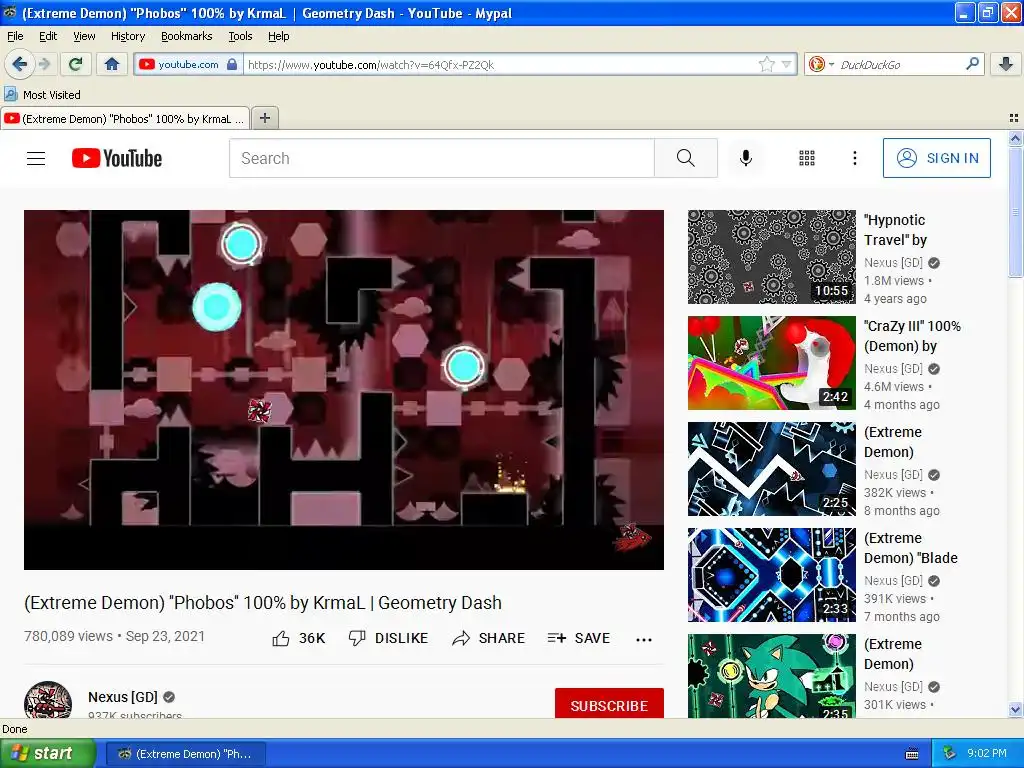Open the browser home page icon

(x=112, y=64)
